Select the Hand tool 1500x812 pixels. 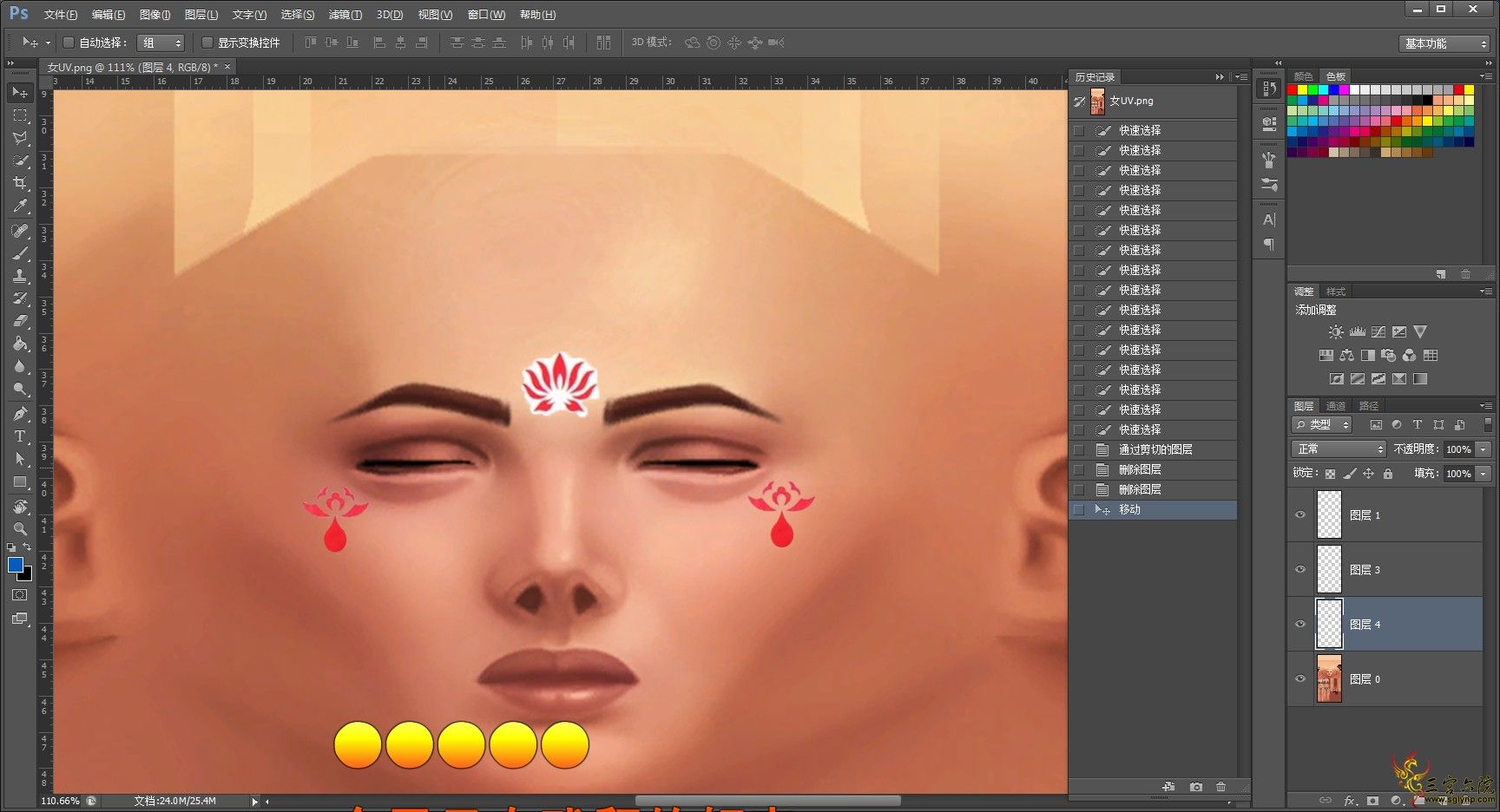20,507
